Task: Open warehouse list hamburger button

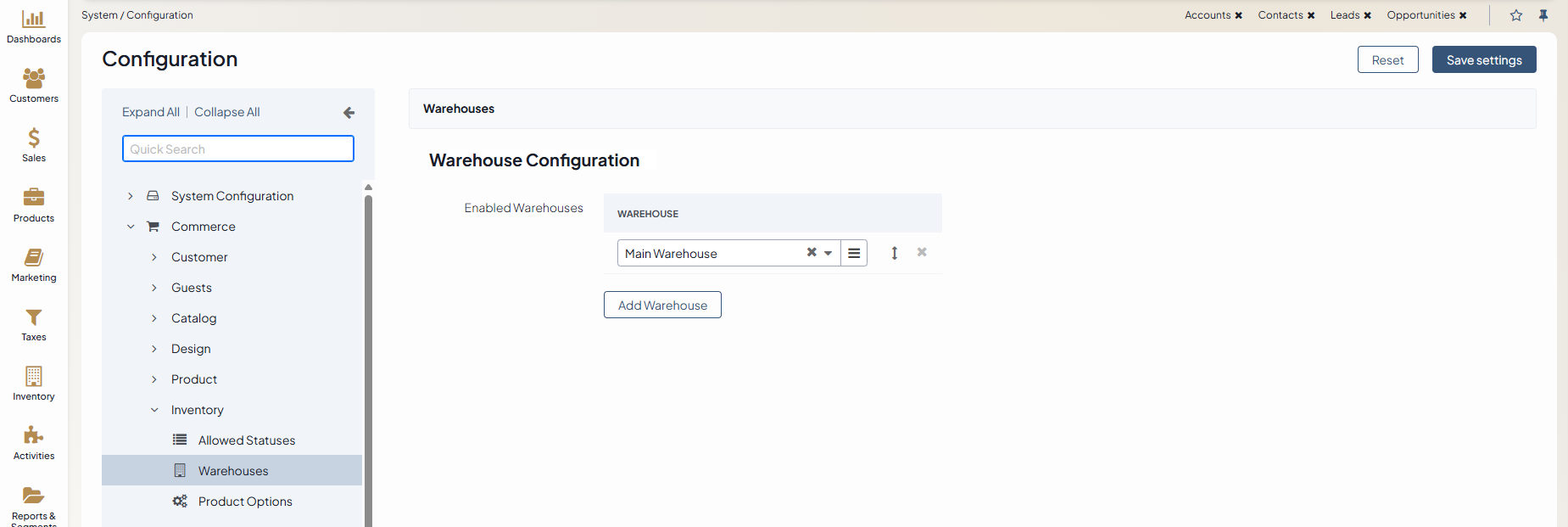Action: (854, 253)
